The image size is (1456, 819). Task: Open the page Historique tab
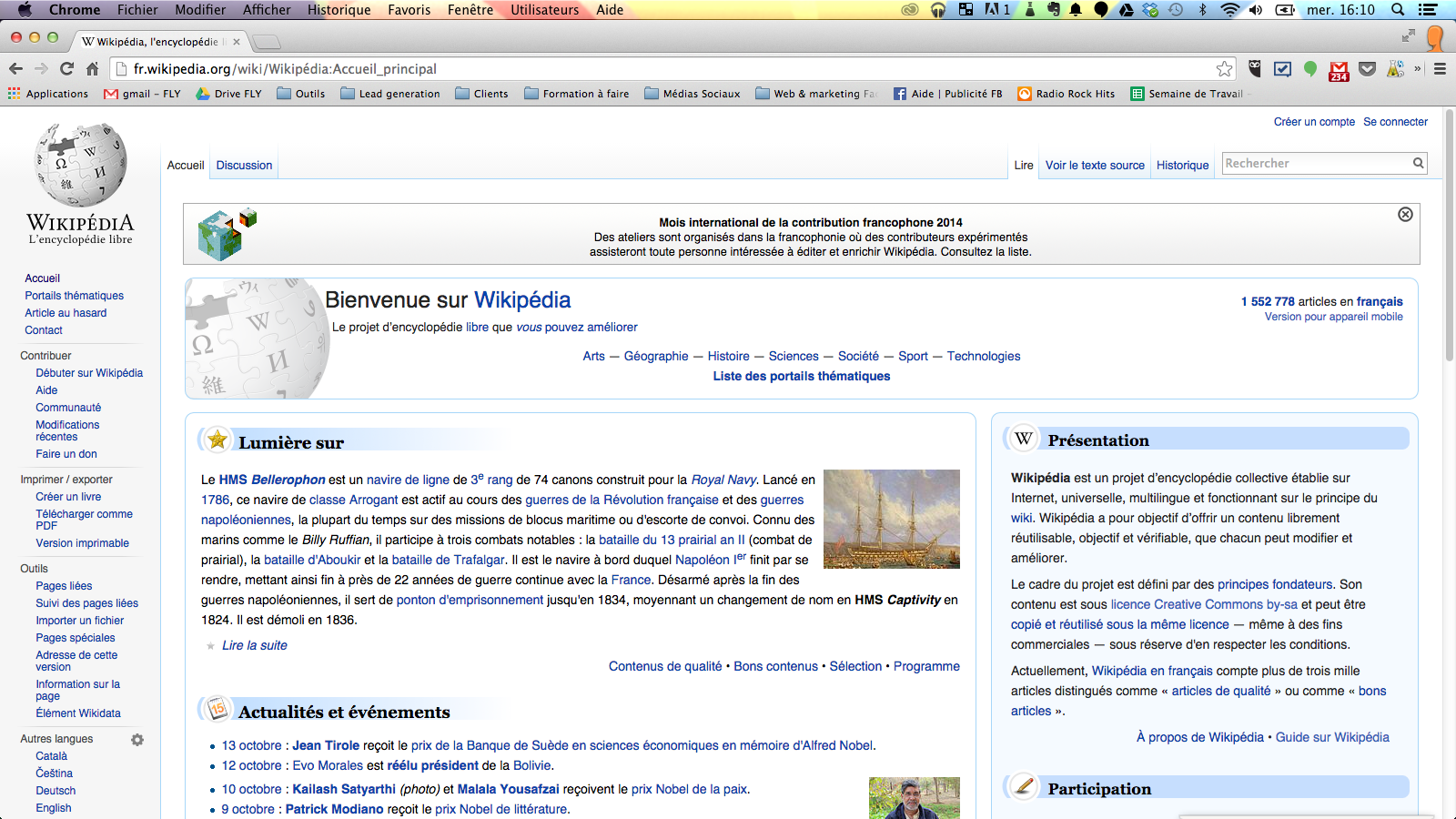click(x=1182, y=166)
